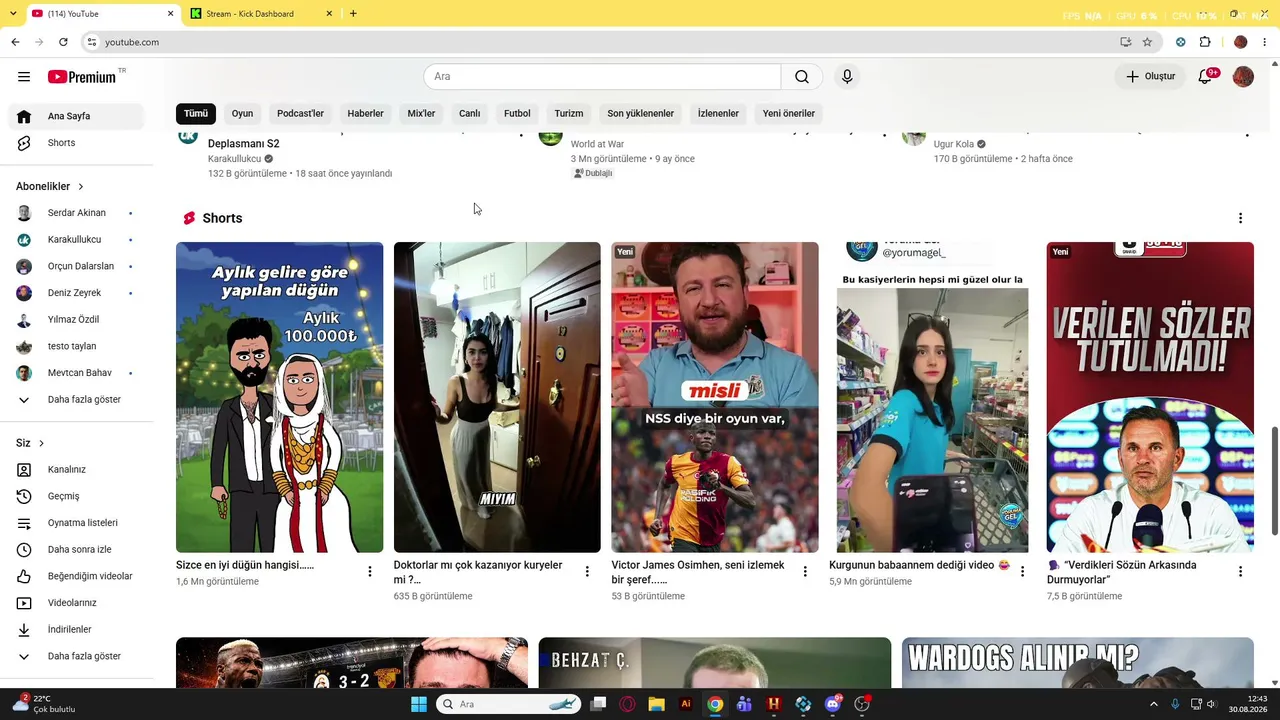Image resolution: width=1280 pixels, height=720 pixels.
Task: Switch to Stream - Kick Dashboard tab
Action: pos(260,14)
